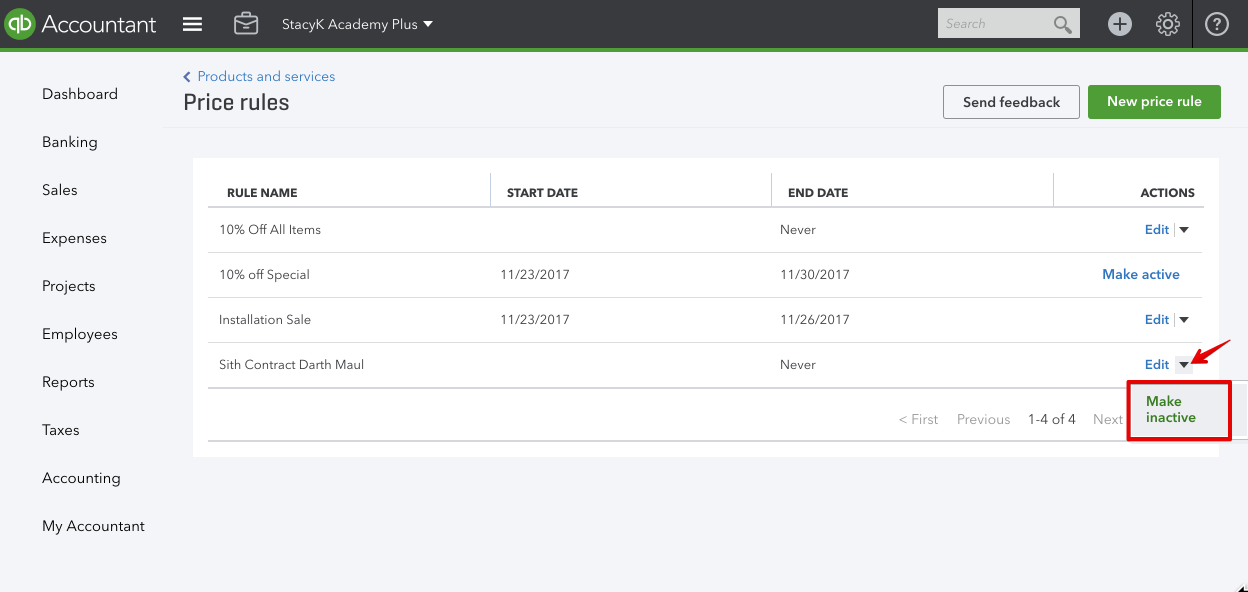Make the 10% off Special rule active
This screenshot has width=1248, height=592.
click(1140, 274)
